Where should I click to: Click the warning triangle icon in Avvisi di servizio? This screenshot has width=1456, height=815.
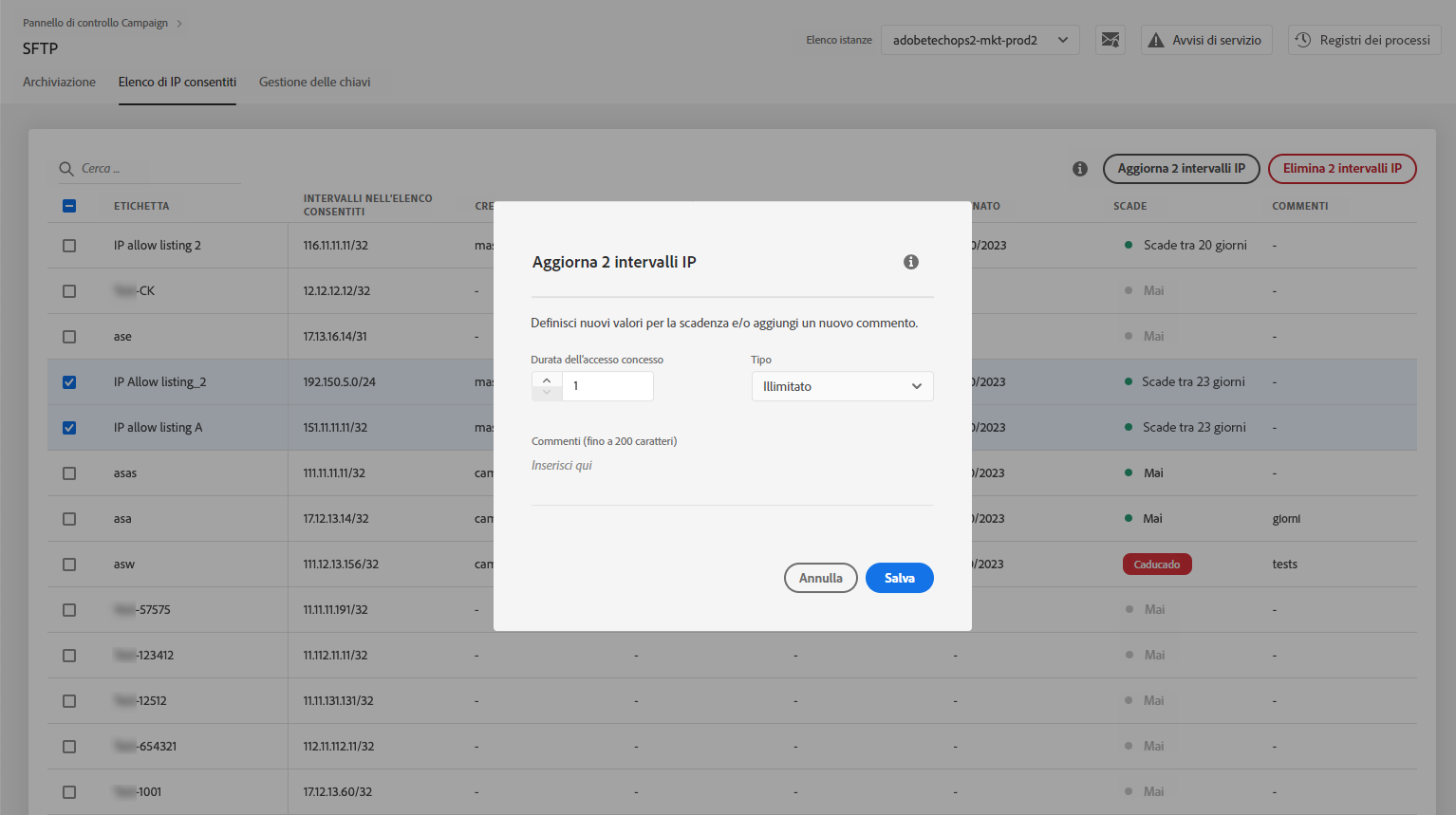point(1155,40)
